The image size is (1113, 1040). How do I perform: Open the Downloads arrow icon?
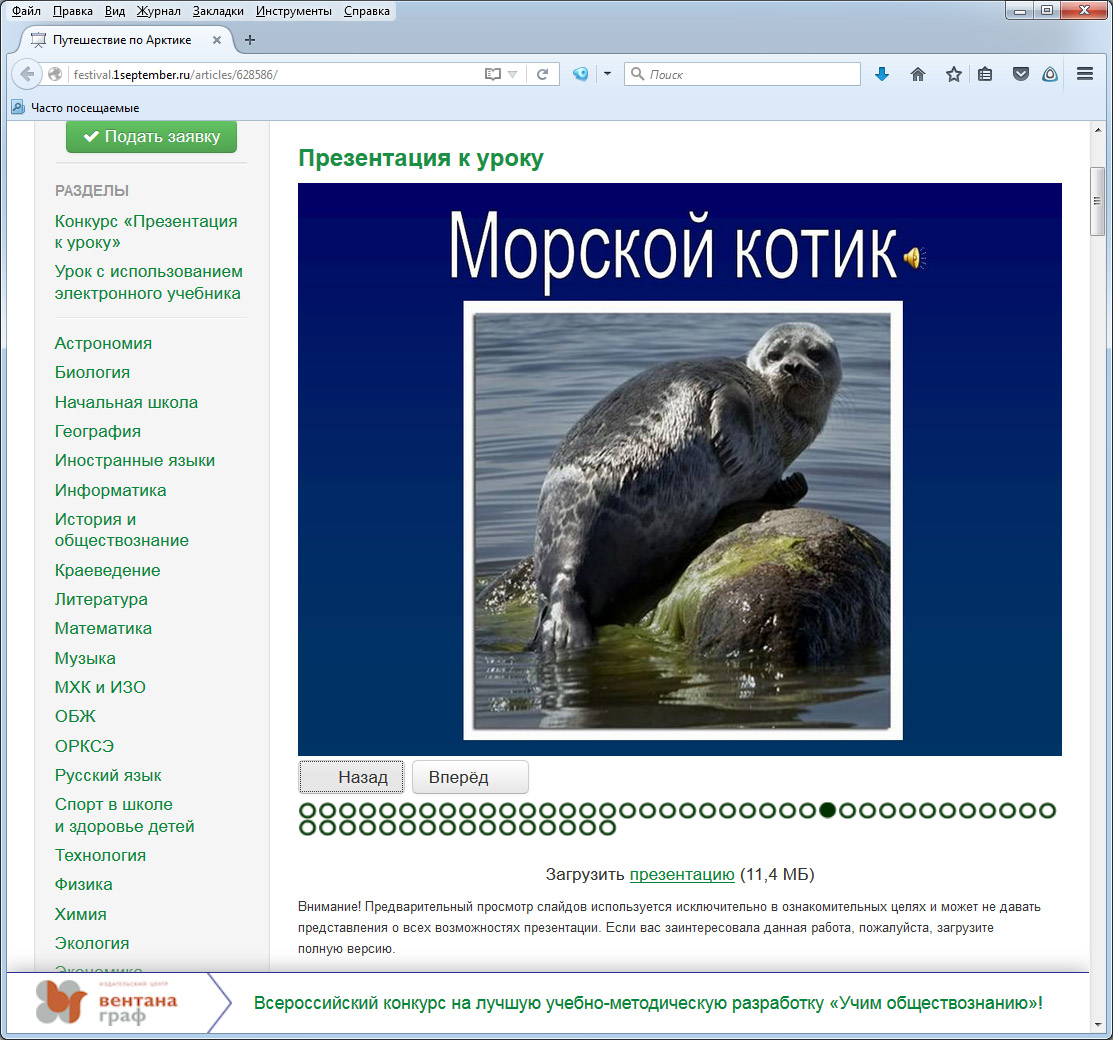pos(881,74)
